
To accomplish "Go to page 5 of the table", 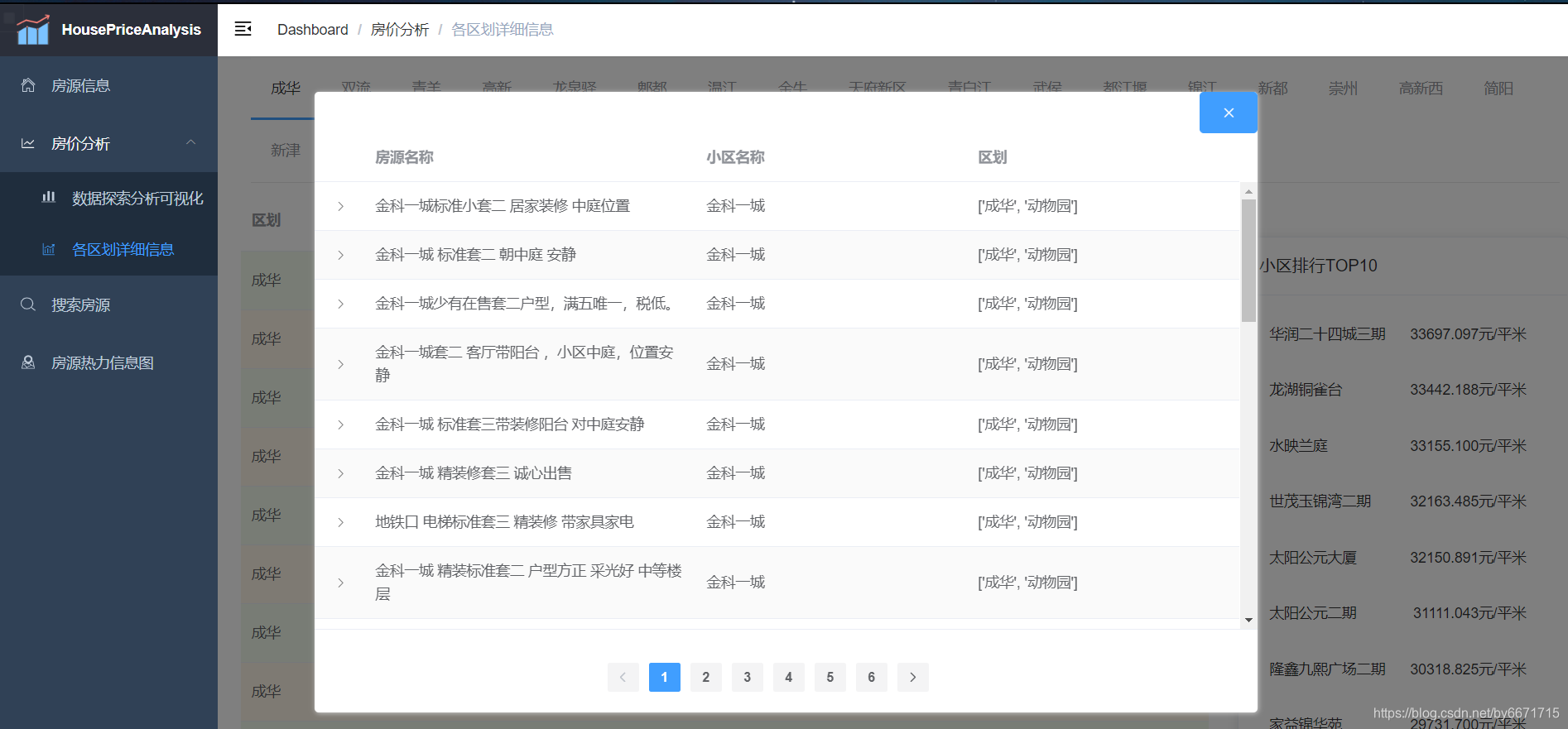I will (830, 677).
